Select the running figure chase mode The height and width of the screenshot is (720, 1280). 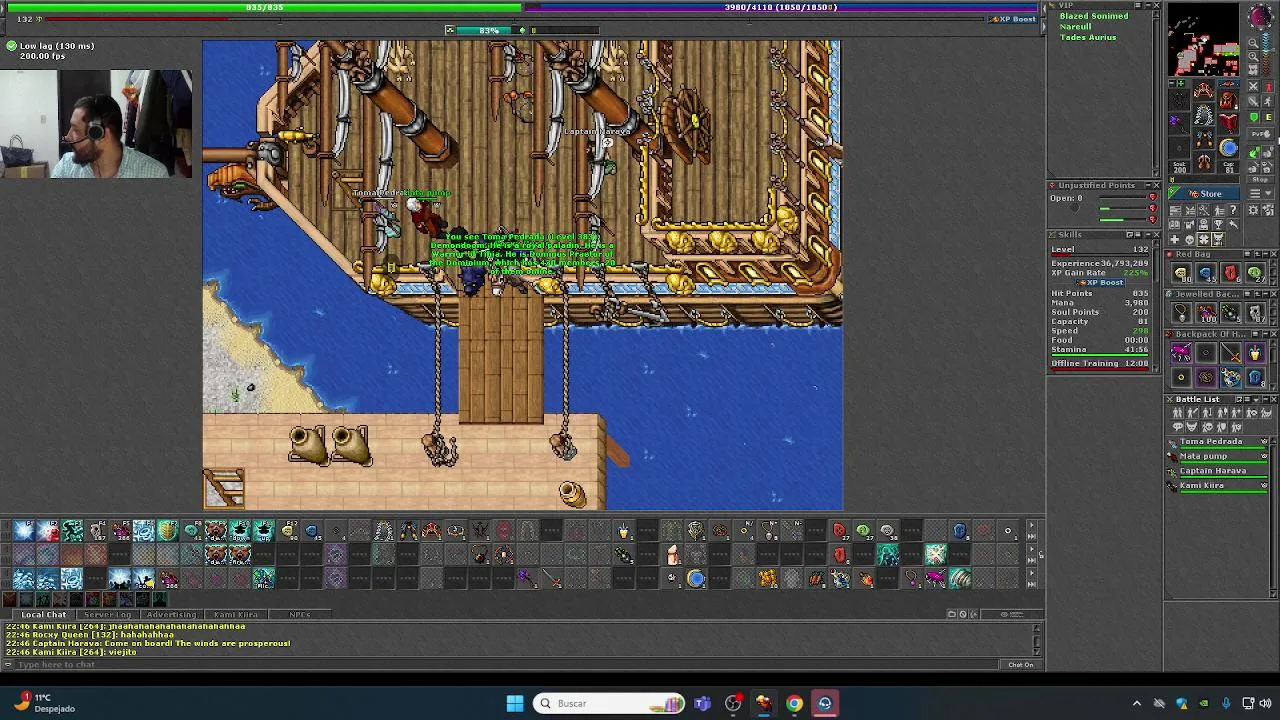click(1268, 101)
